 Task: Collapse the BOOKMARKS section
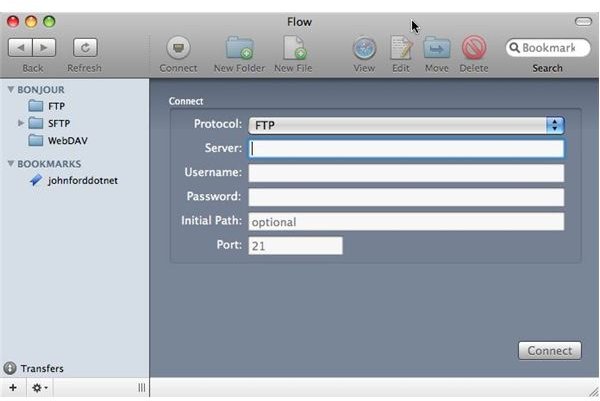11,163
